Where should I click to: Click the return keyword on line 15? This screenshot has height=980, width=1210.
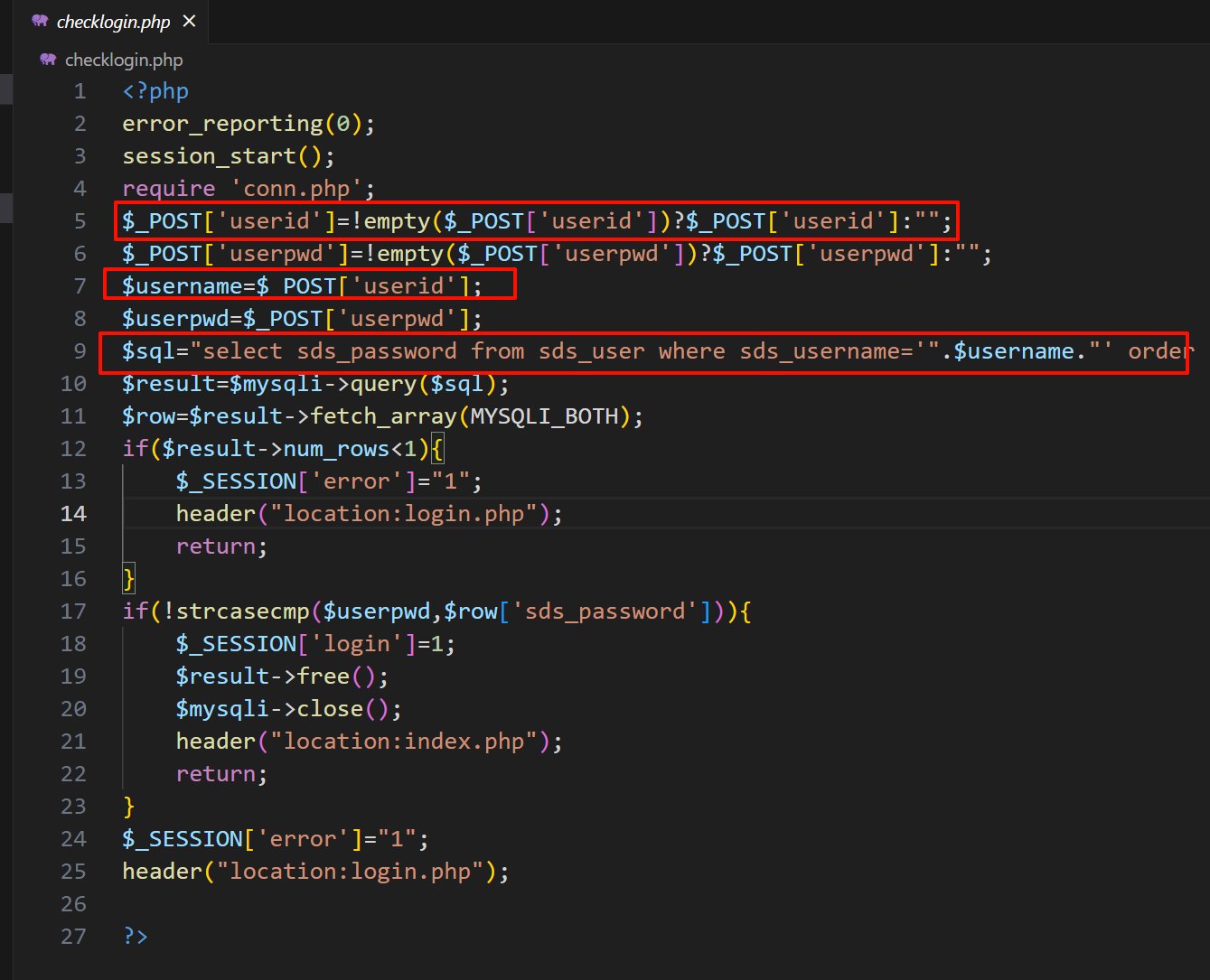[x=215, y=546]
